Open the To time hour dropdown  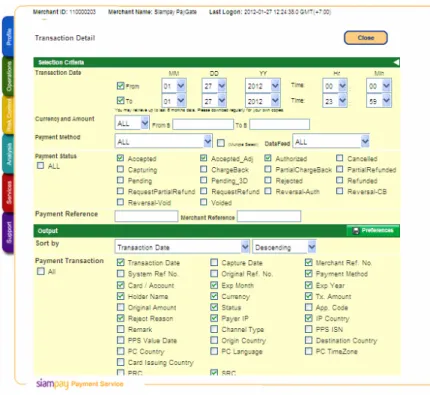coord(335,101)
